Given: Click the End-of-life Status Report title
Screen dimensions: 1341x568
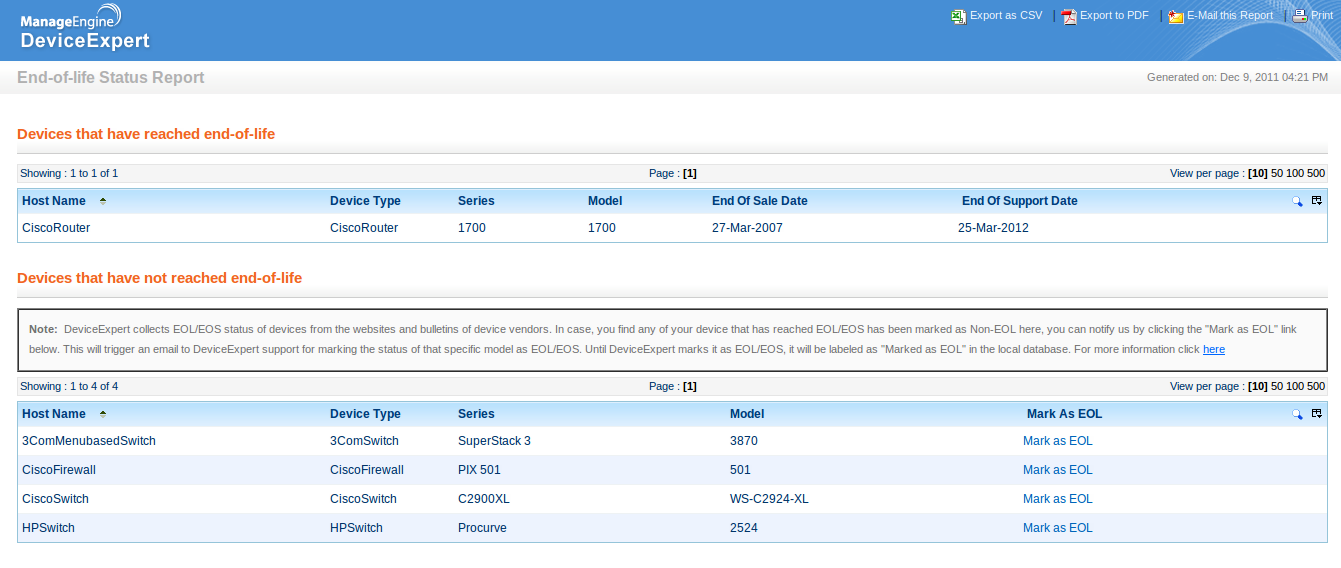Looking at the screenshot, I should [111, 78].
